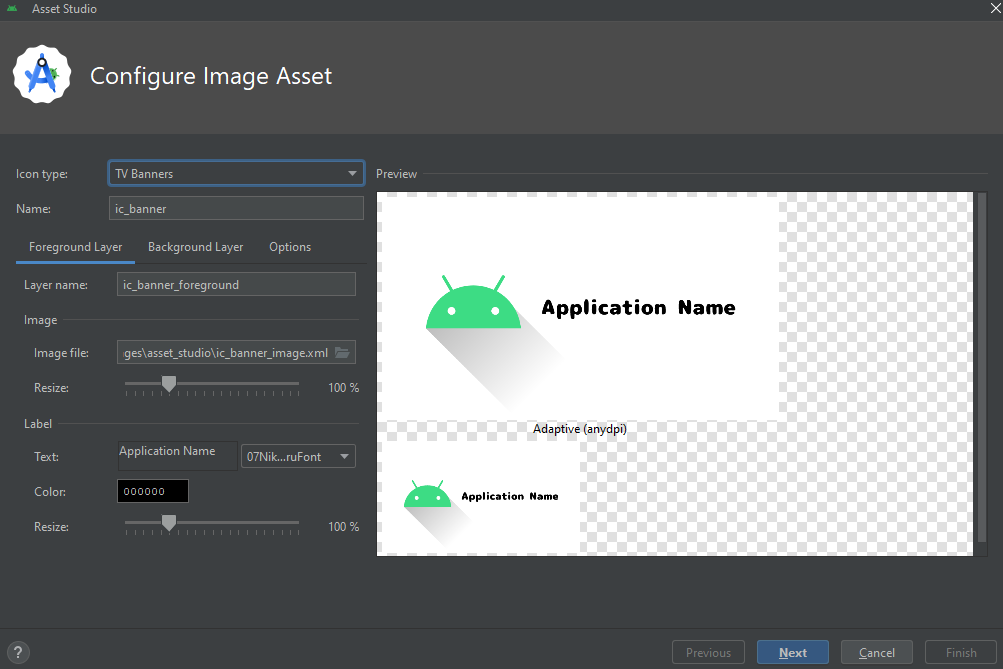Screen dimensions: 1003x669
Task: Switch to the Foreground Layer tab
Action: pos(75,247)
